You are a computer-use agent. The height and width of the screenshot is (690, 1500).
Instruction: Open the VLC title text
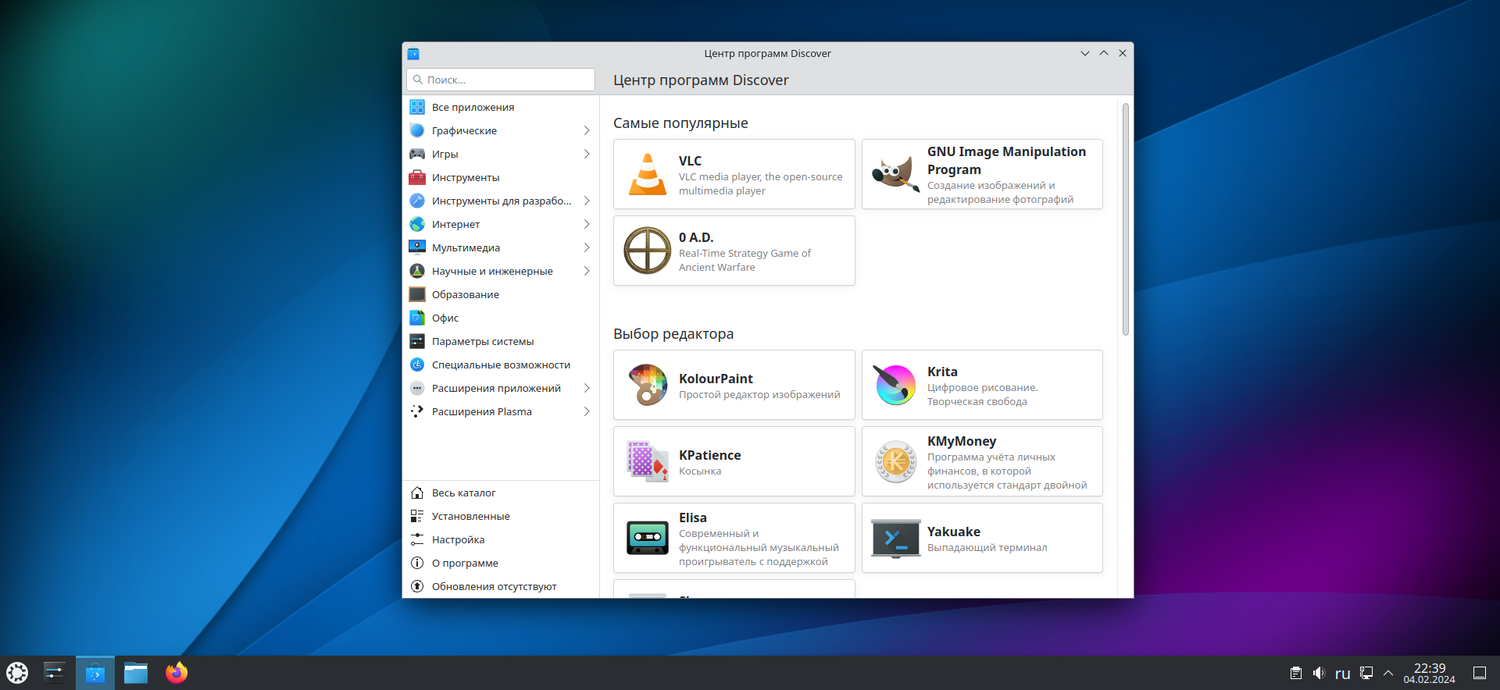pos(690,161)
